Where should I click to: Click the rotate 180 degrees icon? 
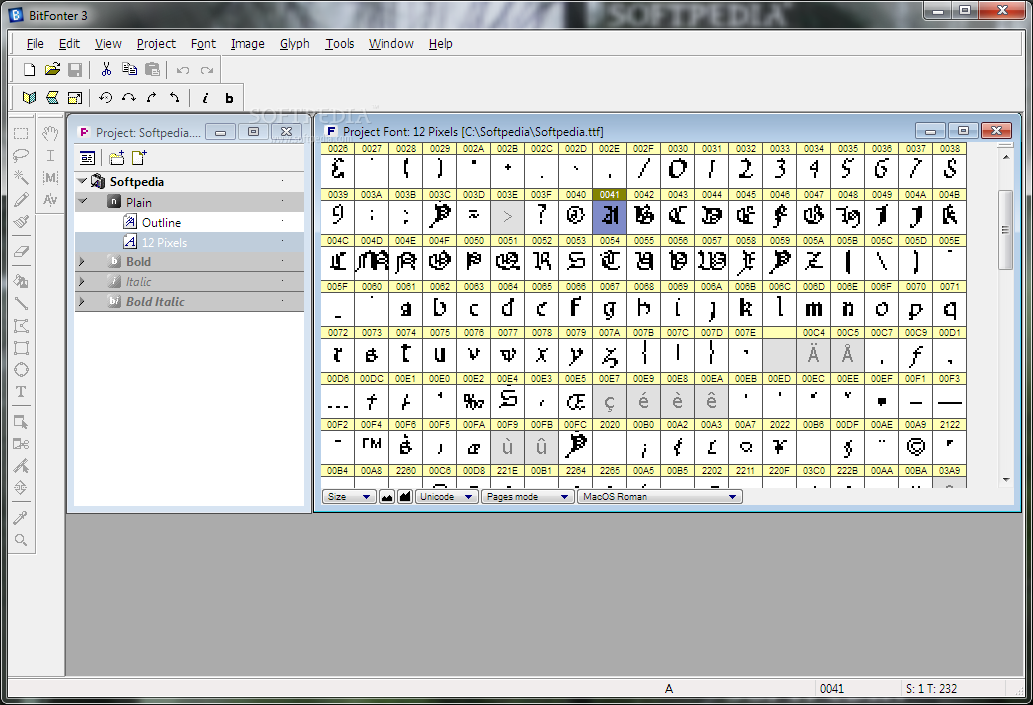[128, 98]
